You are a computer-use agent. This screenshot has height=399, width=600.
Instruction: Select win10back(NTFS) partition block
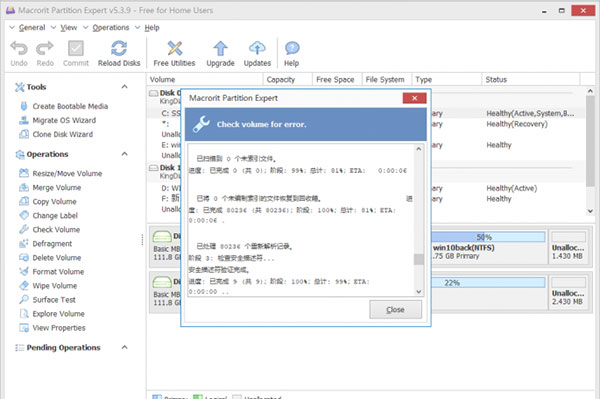488,247
